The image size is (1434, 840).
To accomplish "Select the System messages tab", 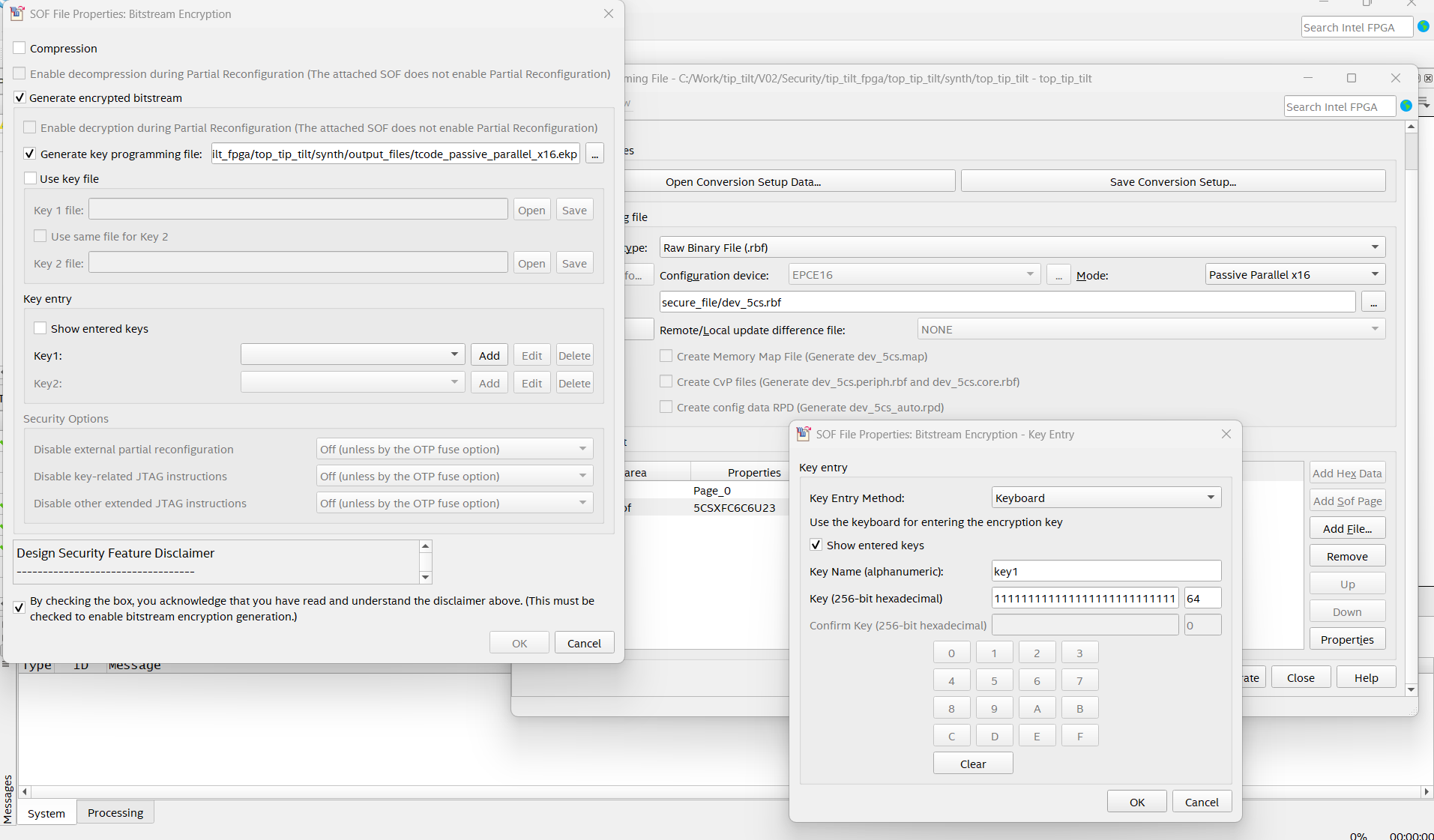I will [46, 813].
